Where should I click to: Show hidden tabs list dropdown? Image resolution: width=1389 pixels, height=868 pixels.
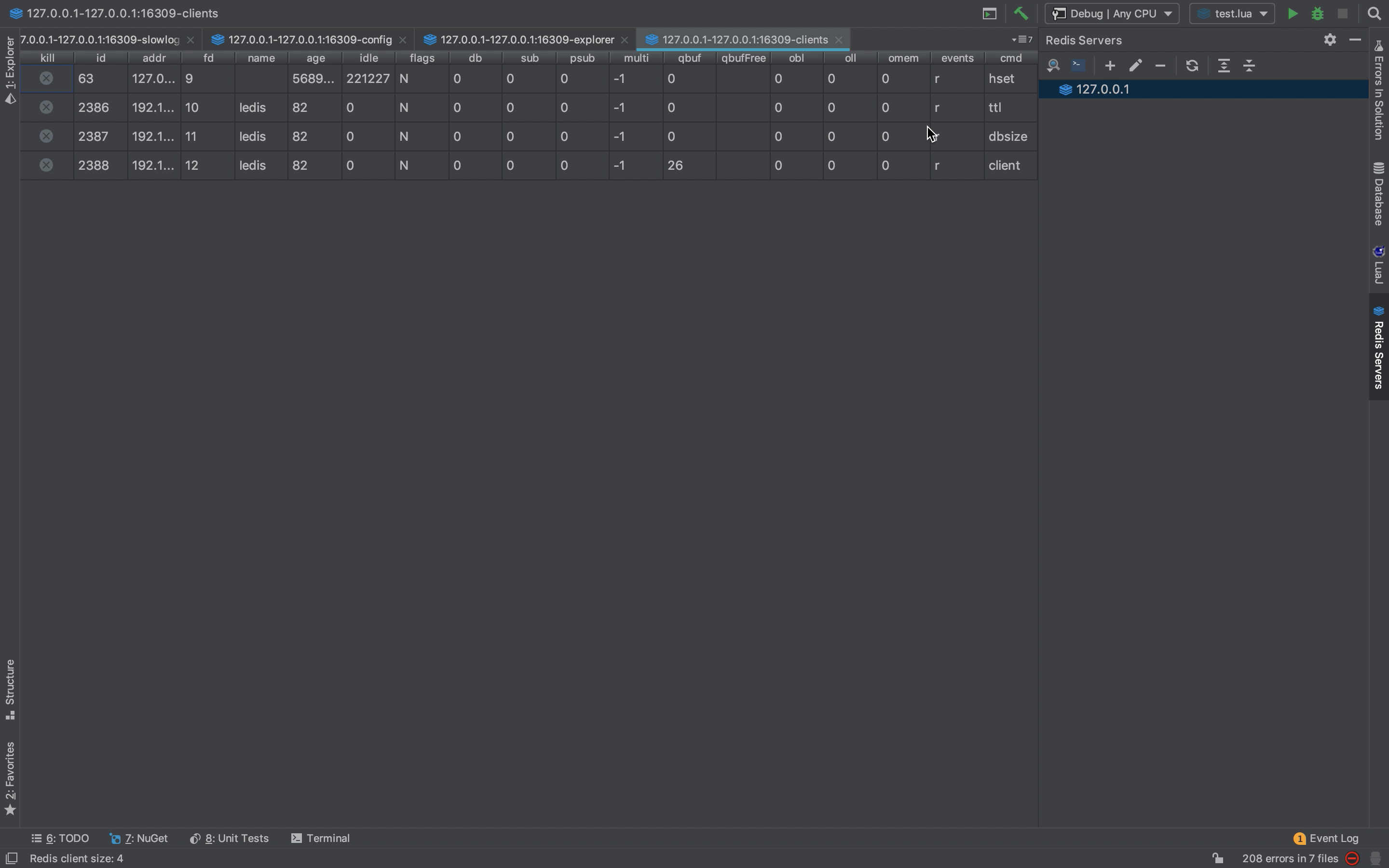[1022, 40]
